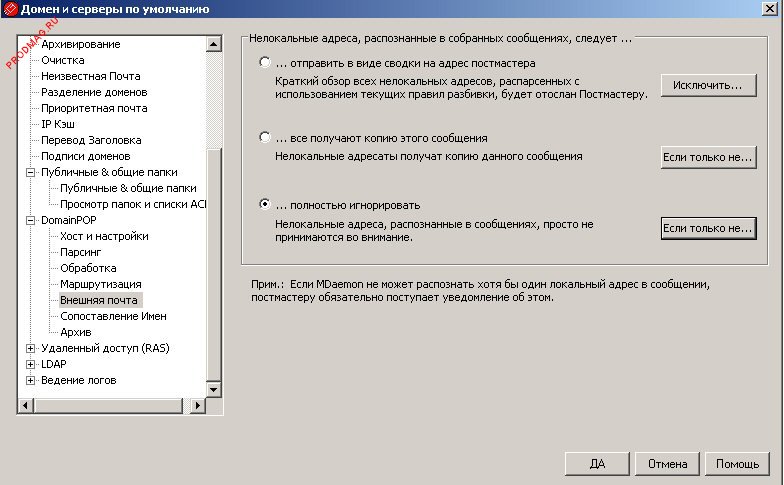Click the tree's vertical scrollbar up arrow
Viewport: 784px width, 485px height.
213,45
